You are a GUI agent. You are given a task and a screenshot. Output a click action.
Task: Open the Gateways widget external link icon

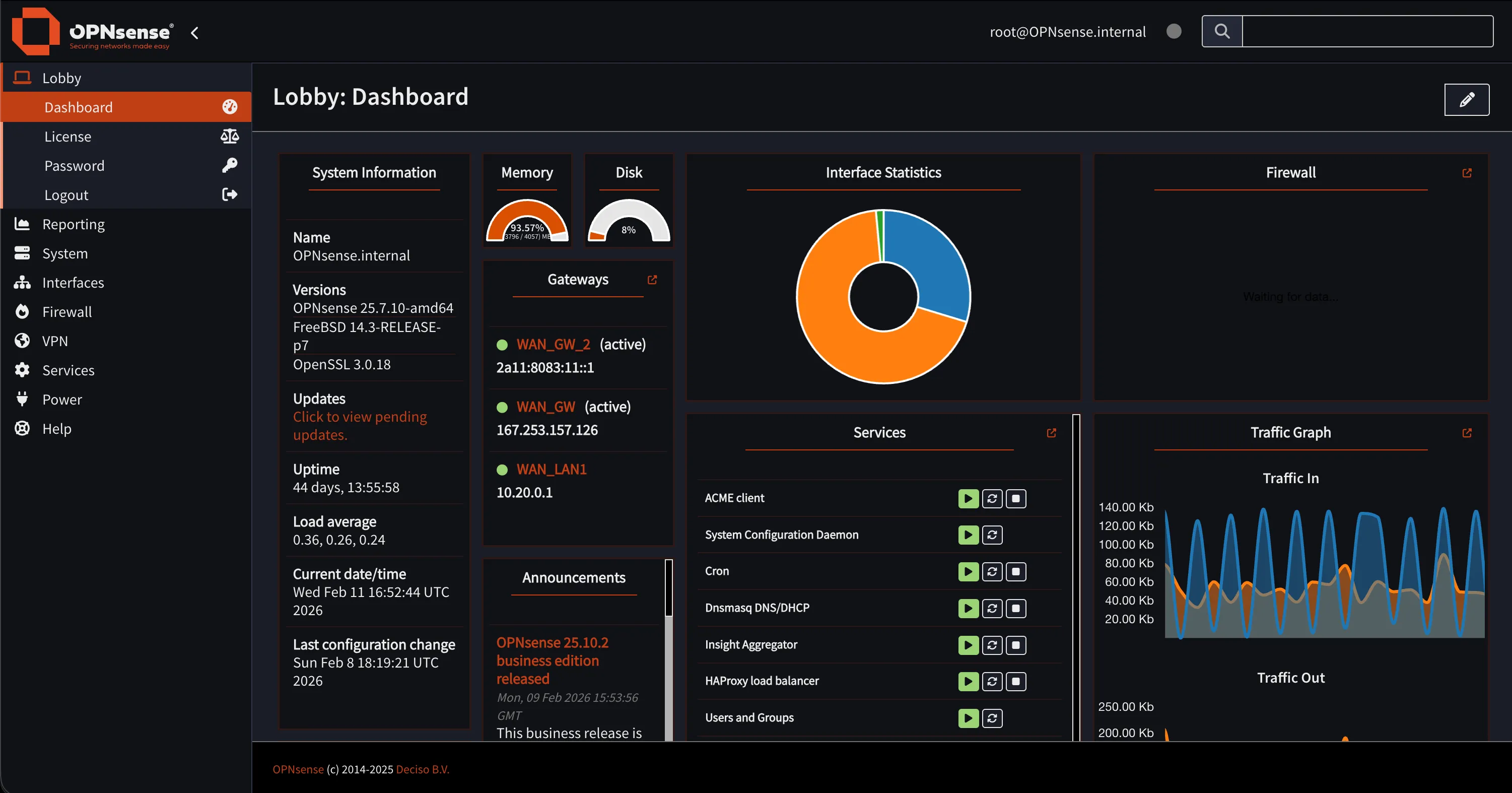pos(652,280)
